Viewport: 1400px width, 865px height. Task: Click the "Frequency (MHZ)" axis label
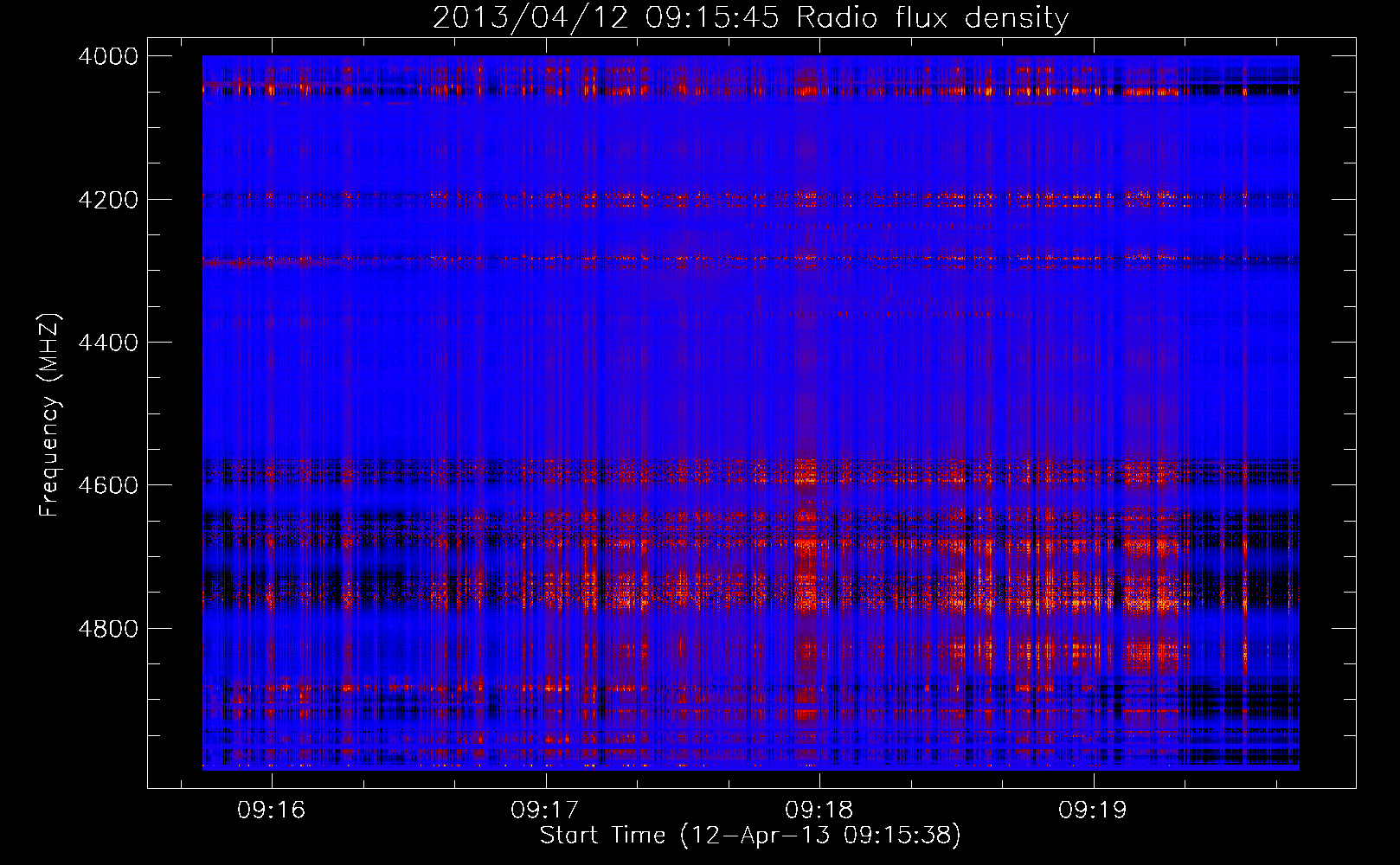tap(50, 415)
